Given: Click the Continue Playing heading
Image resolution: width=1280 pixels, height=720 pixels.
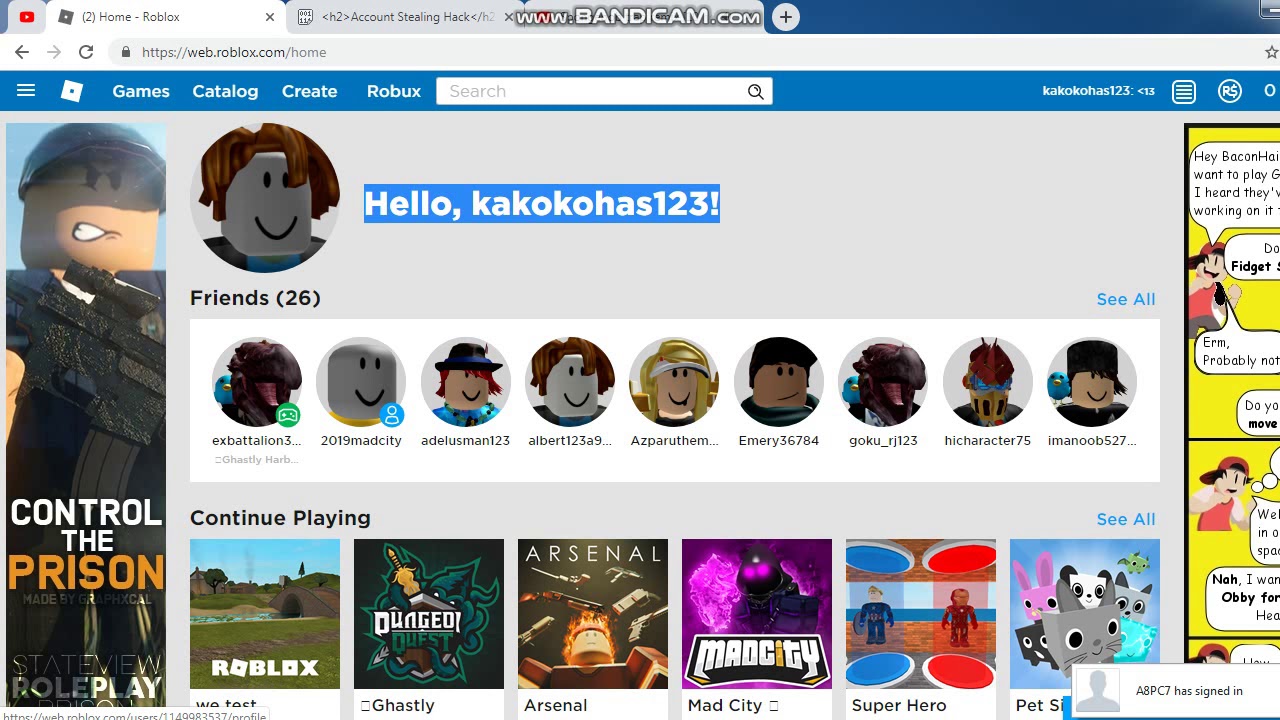Looking at the screenshot, I should [x=280, y=518].
